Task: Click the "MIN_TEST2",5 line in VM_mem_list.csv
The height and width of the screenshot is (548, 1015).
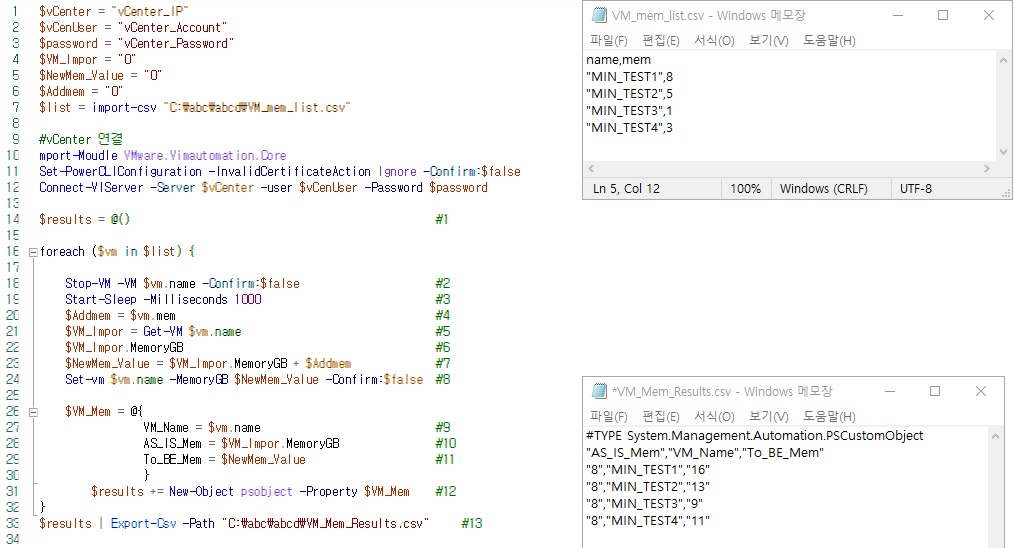Action: point(629,94)
